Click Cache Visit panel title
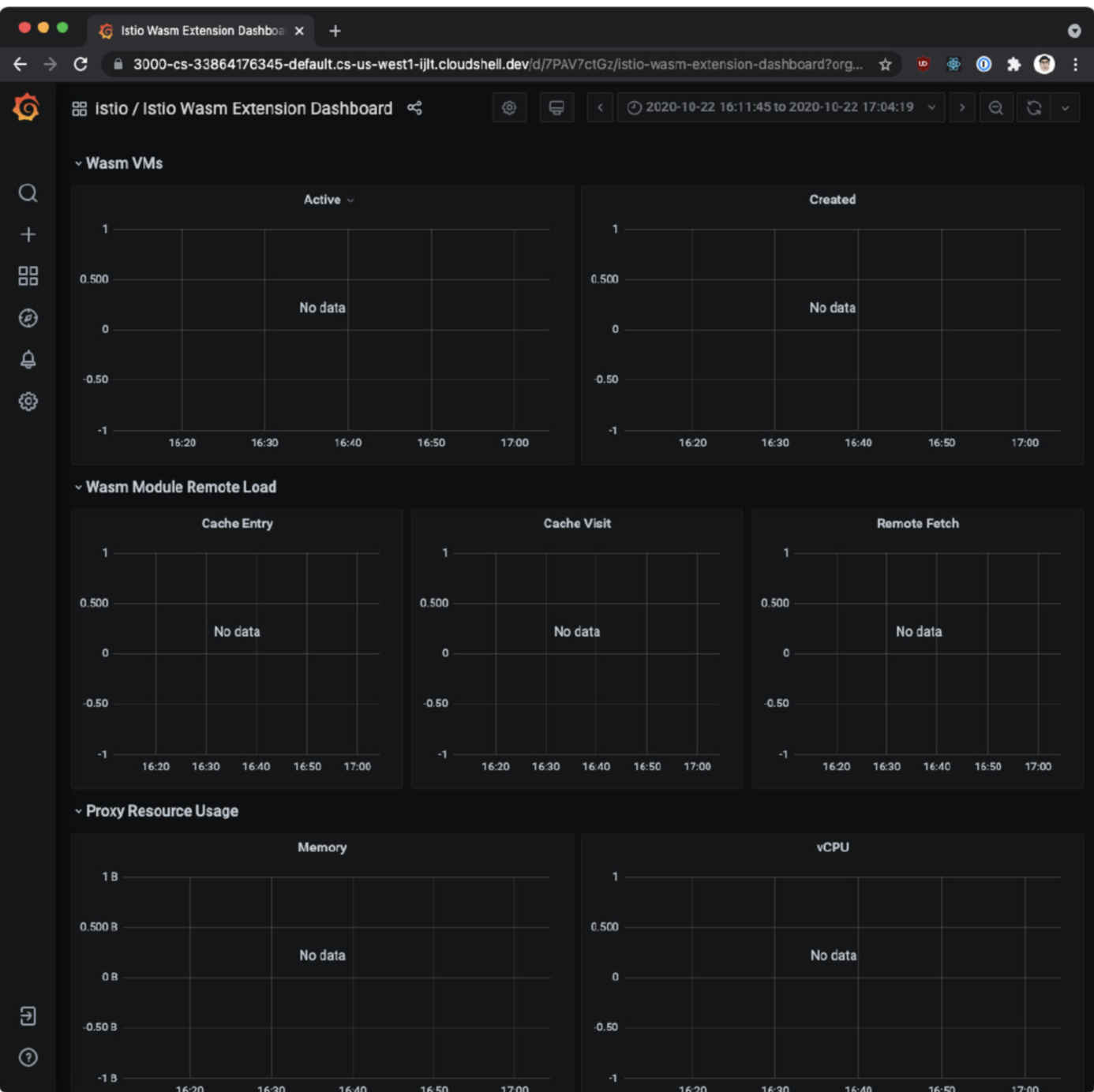 (x=577, y=523)
